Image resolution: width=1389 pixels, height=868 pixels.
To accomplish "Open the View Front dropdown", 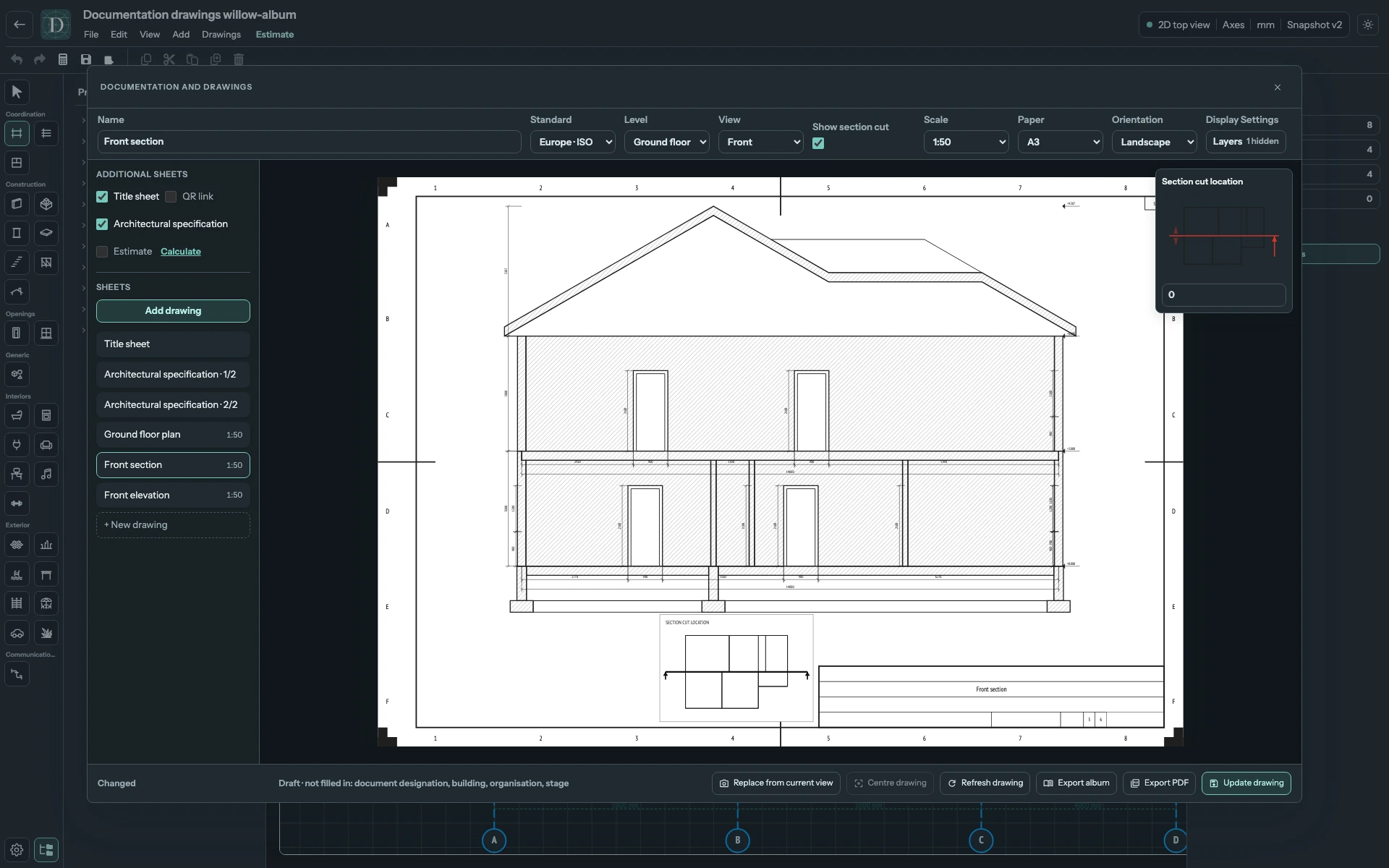I will point(761,142).
